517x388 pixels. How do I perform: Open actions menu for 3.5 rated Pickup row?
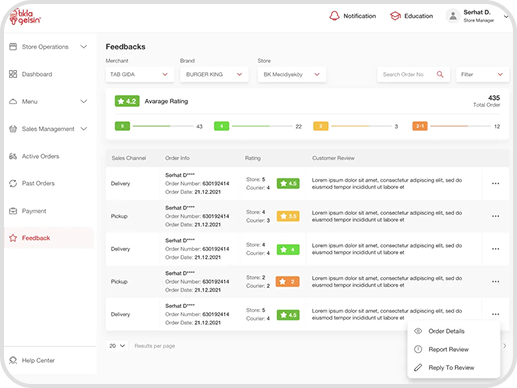pyautogui.click(x=495, y=216)
